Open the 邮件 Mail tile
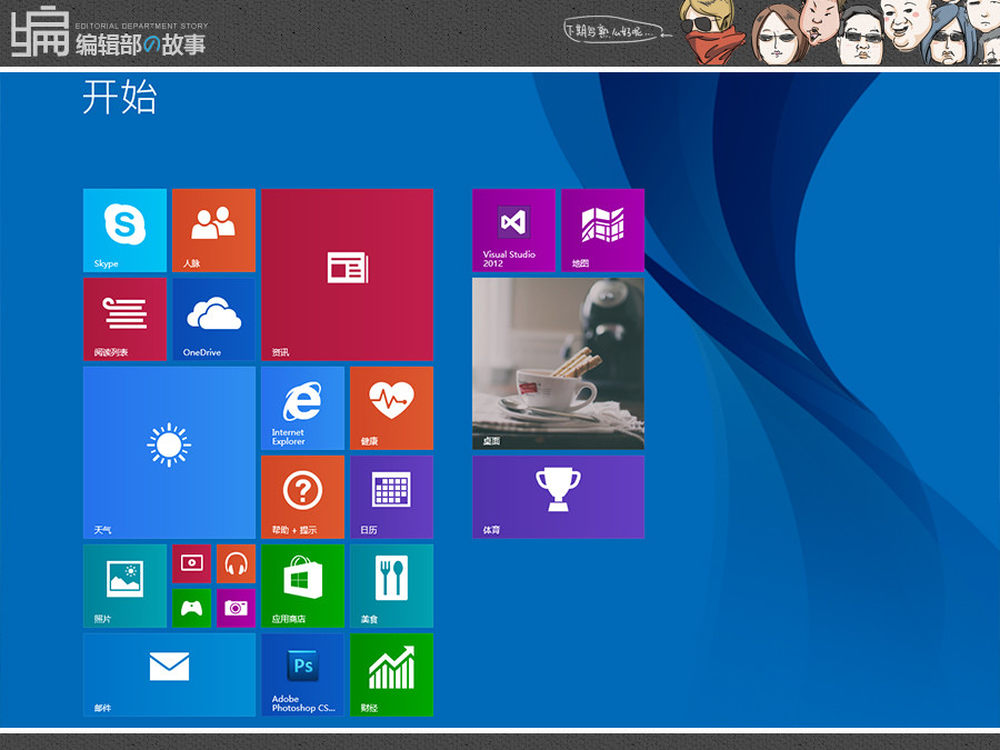This screenshot has width=1000, height=750. click(168, 674)
